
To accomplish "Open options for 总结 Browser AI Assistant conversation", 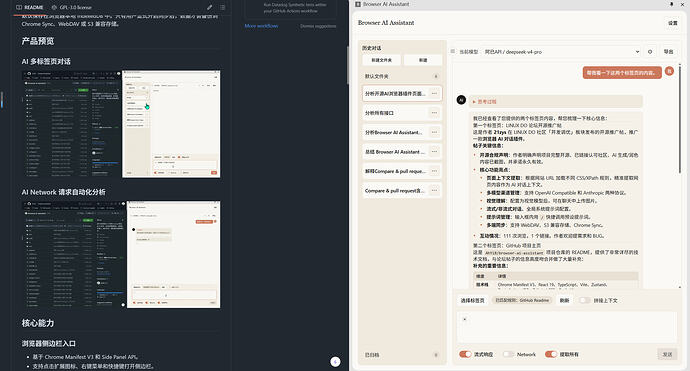I will click(434, 151).
